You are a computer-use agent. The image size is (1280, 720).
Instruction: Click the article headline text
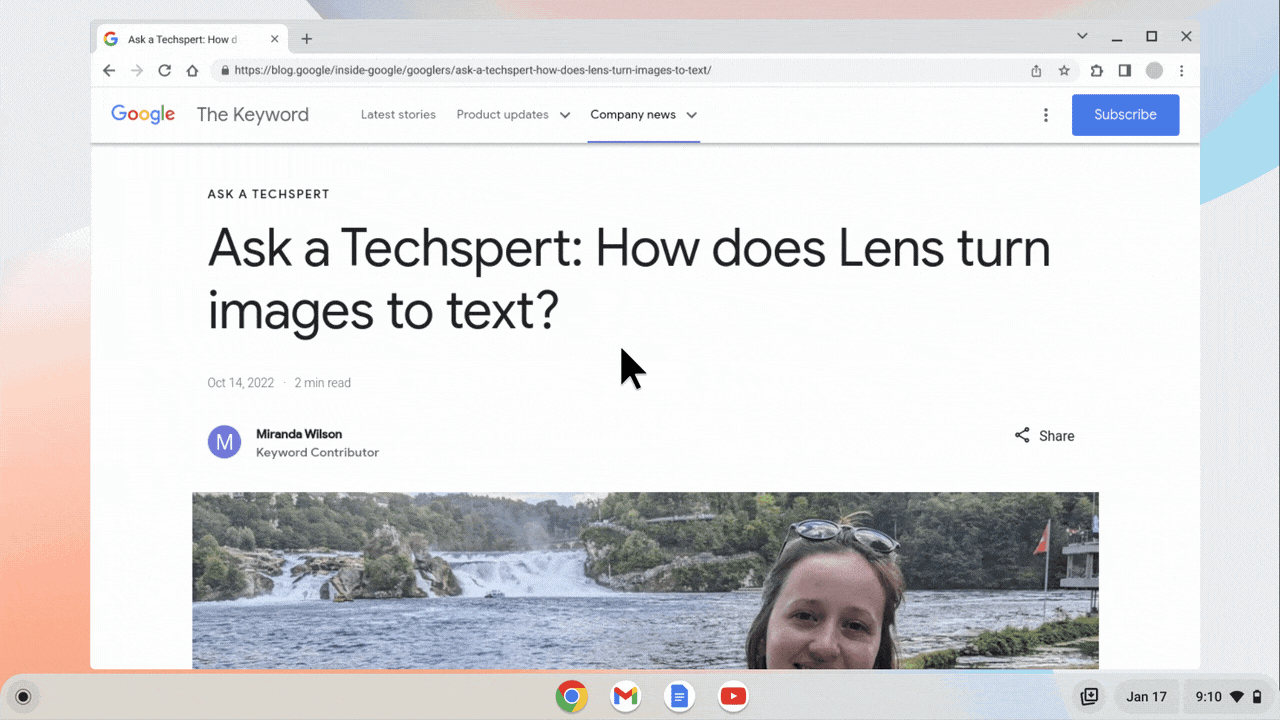click(629, 279)
